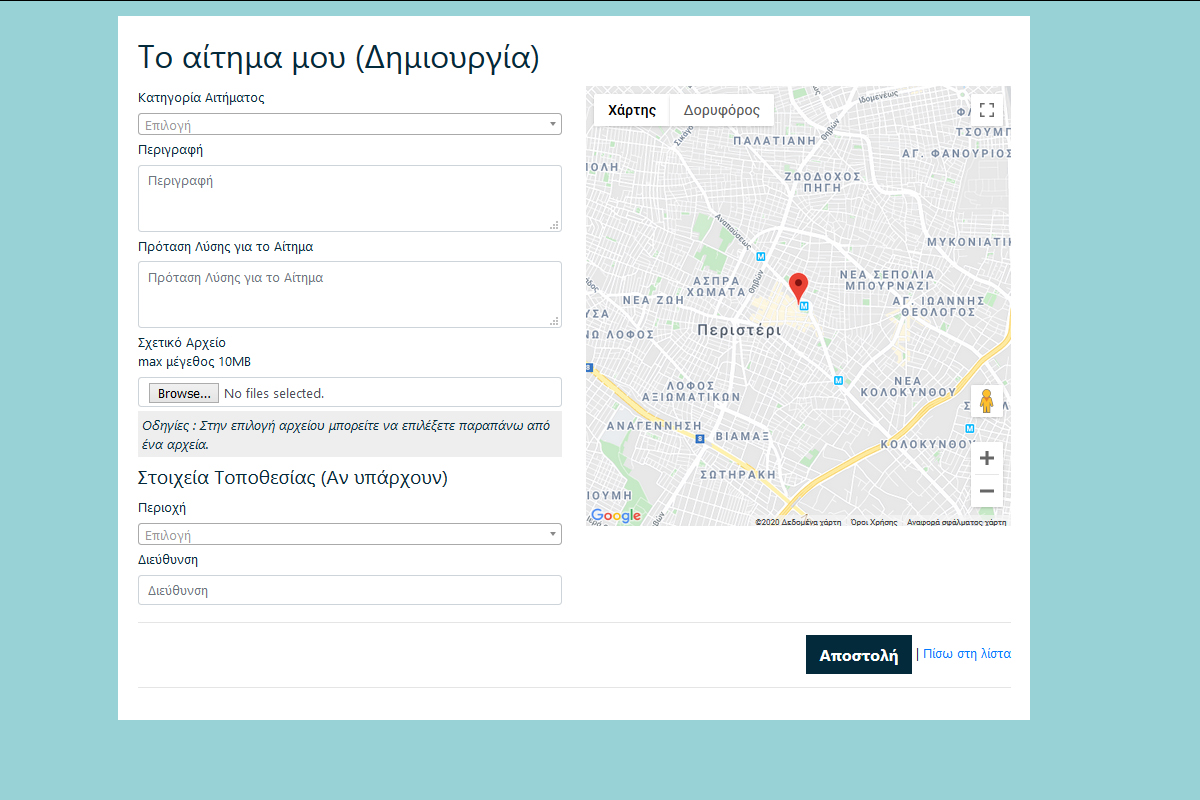Focus the Περιγραφή text area
This screenshot has height=800, width=1200.
349,198
